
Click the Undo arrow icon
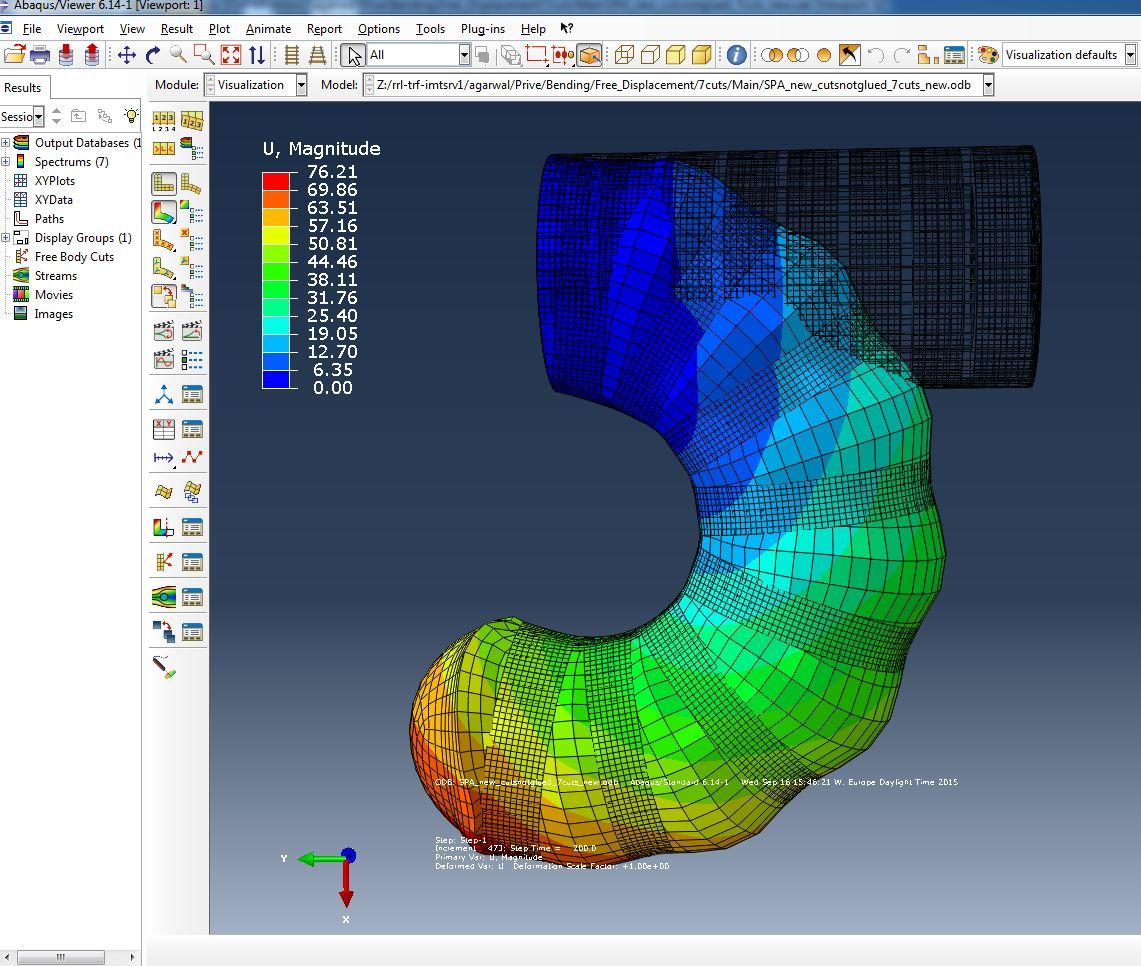(876, 55)
